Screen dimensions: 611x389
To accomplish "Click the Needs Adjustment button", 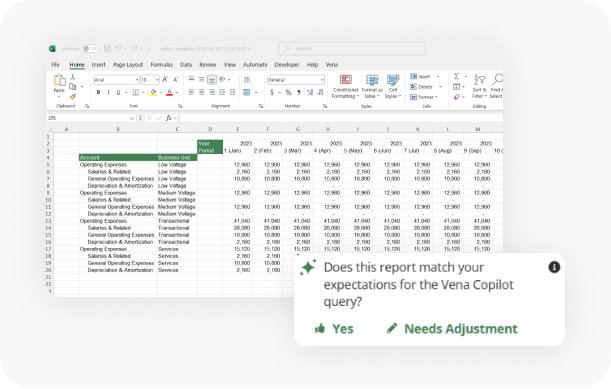I will coord(452,329).
